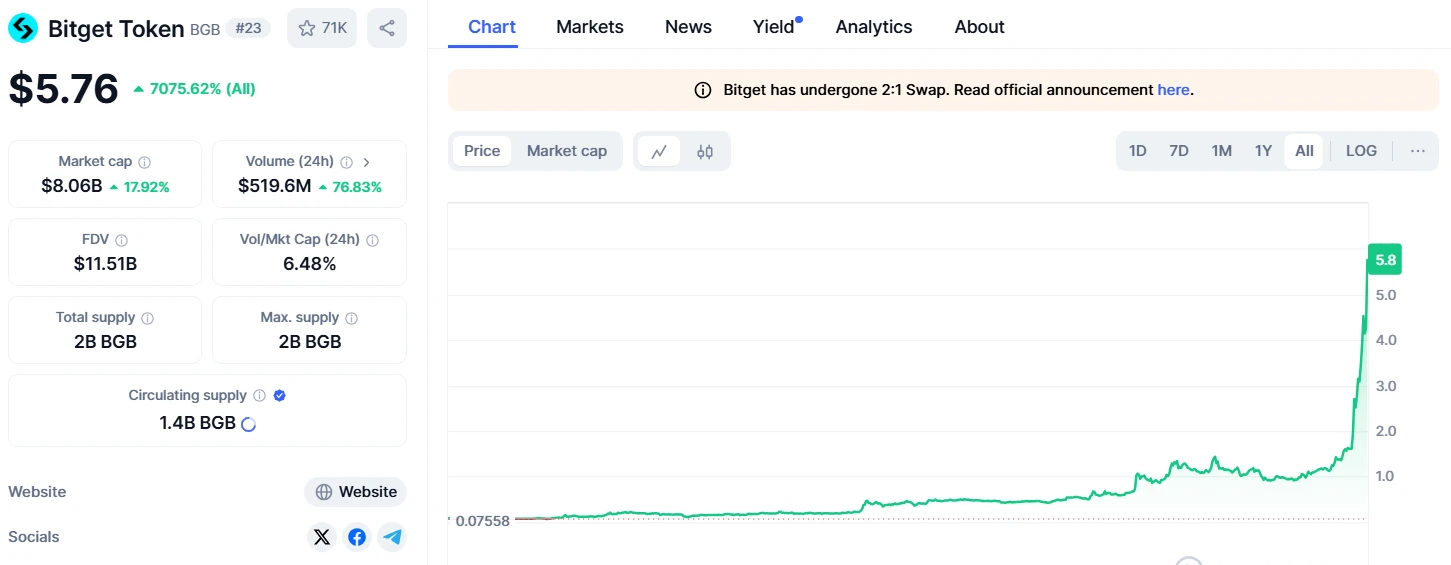Open chart more options ellipsis
Screen dimensions: 1451x565
click(x=1418, y=151)
